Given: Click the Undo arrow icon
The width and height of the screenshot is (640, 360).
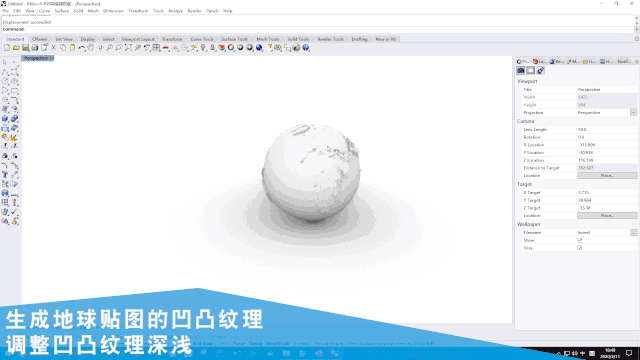Looking at the screenshot, I should (x=82, y=48).
